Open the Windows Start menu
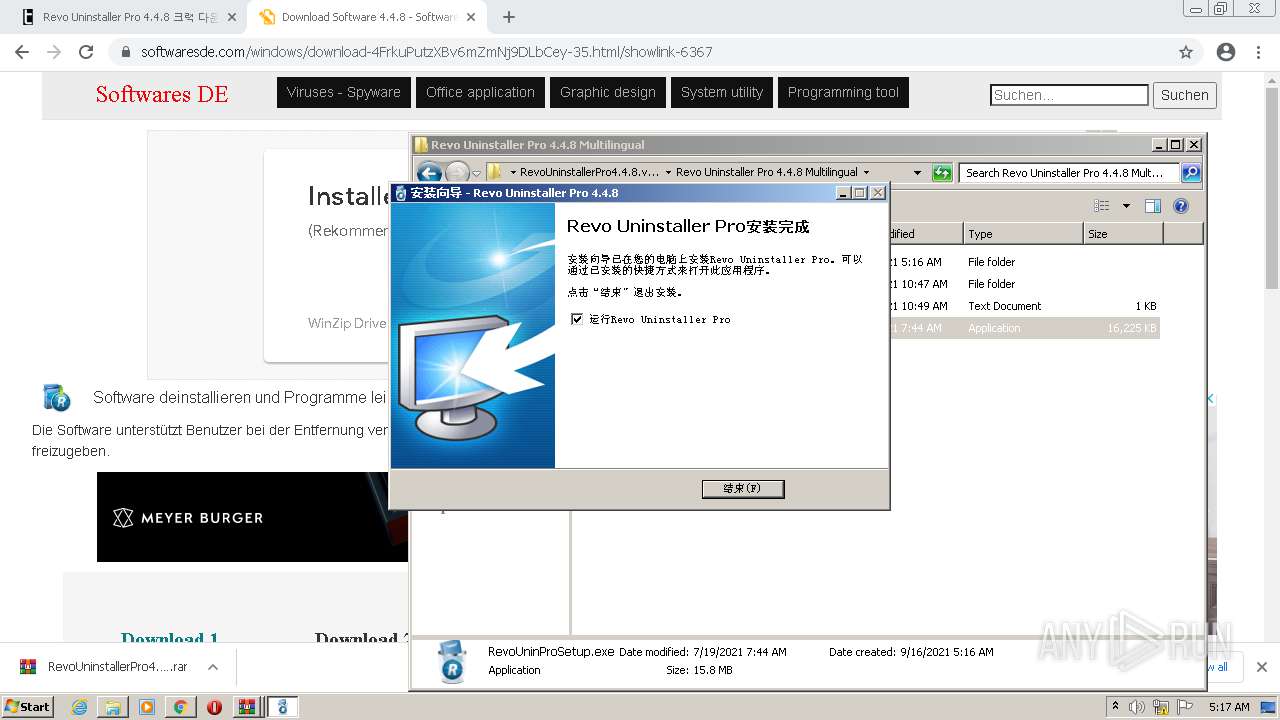 pos(28,706)
